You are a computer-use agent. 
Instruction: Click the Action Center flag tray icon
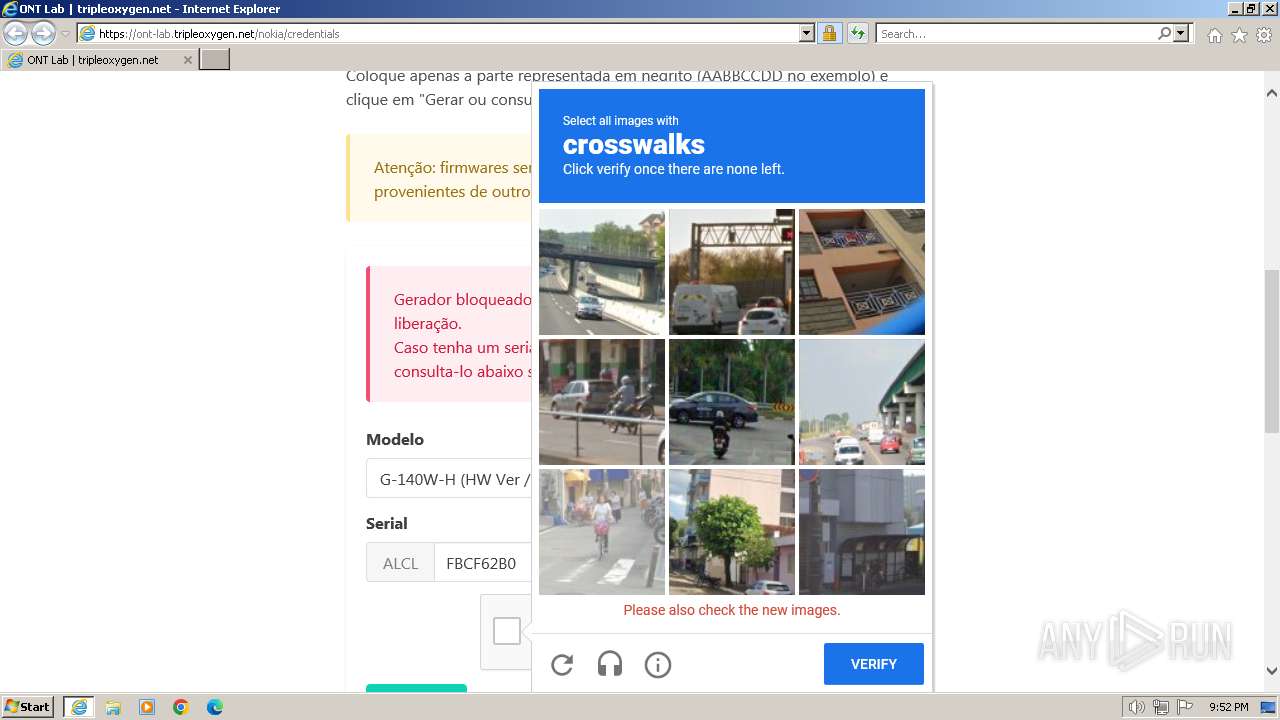point(1183,707)
